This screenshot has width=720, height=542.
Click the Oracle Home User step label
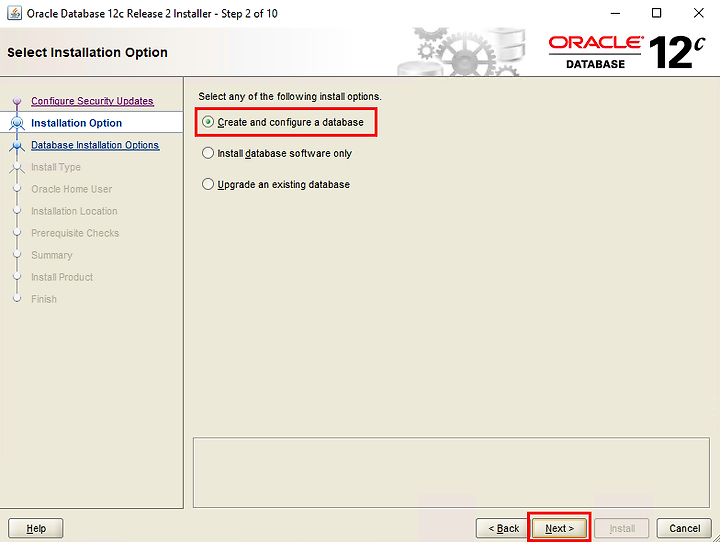pos(72,189)
